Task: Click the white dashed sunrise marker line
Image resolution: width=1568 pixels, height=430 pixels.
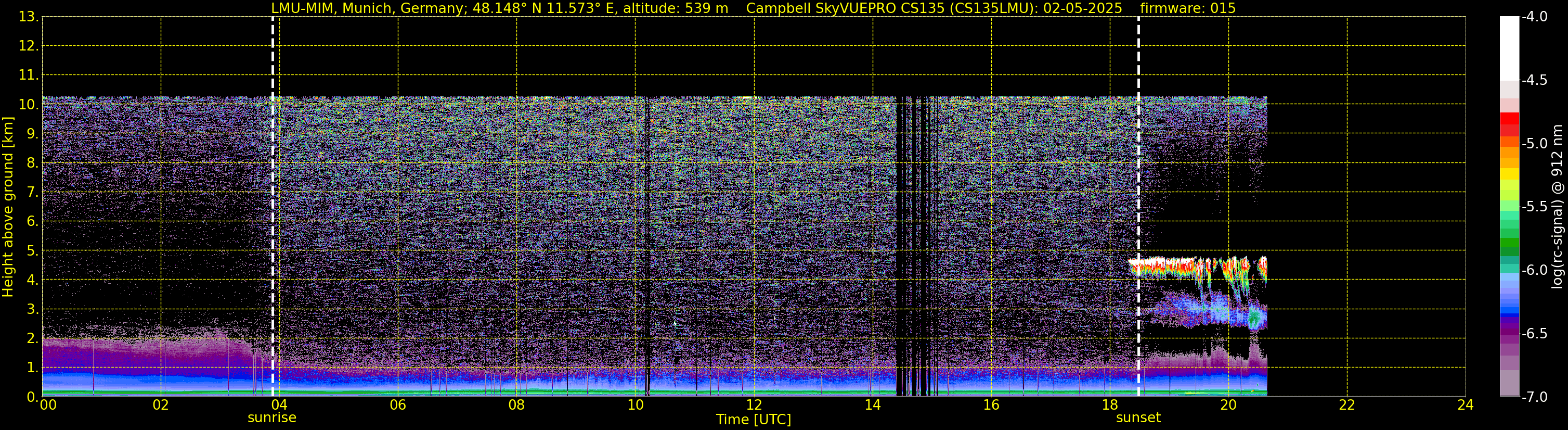Action: (x=272, y=207)
